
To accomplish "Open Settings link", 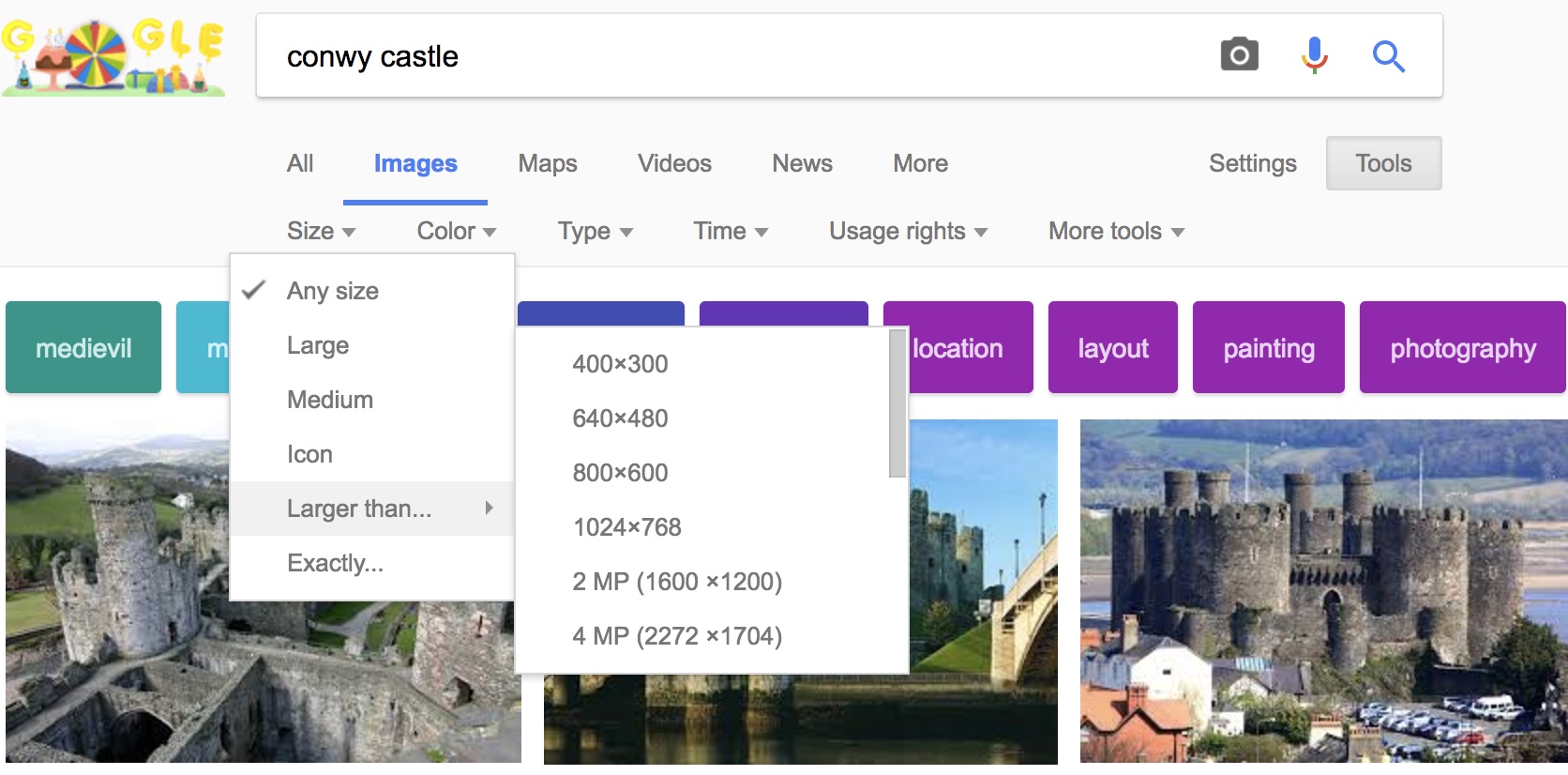I will point(1252,163).
